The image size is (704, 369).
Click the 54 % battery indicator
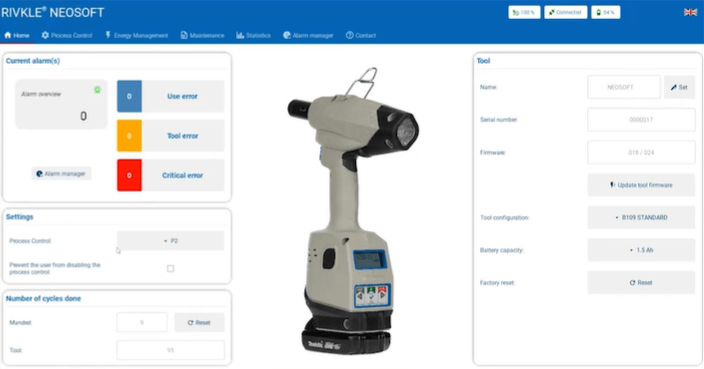click(606, 12)
